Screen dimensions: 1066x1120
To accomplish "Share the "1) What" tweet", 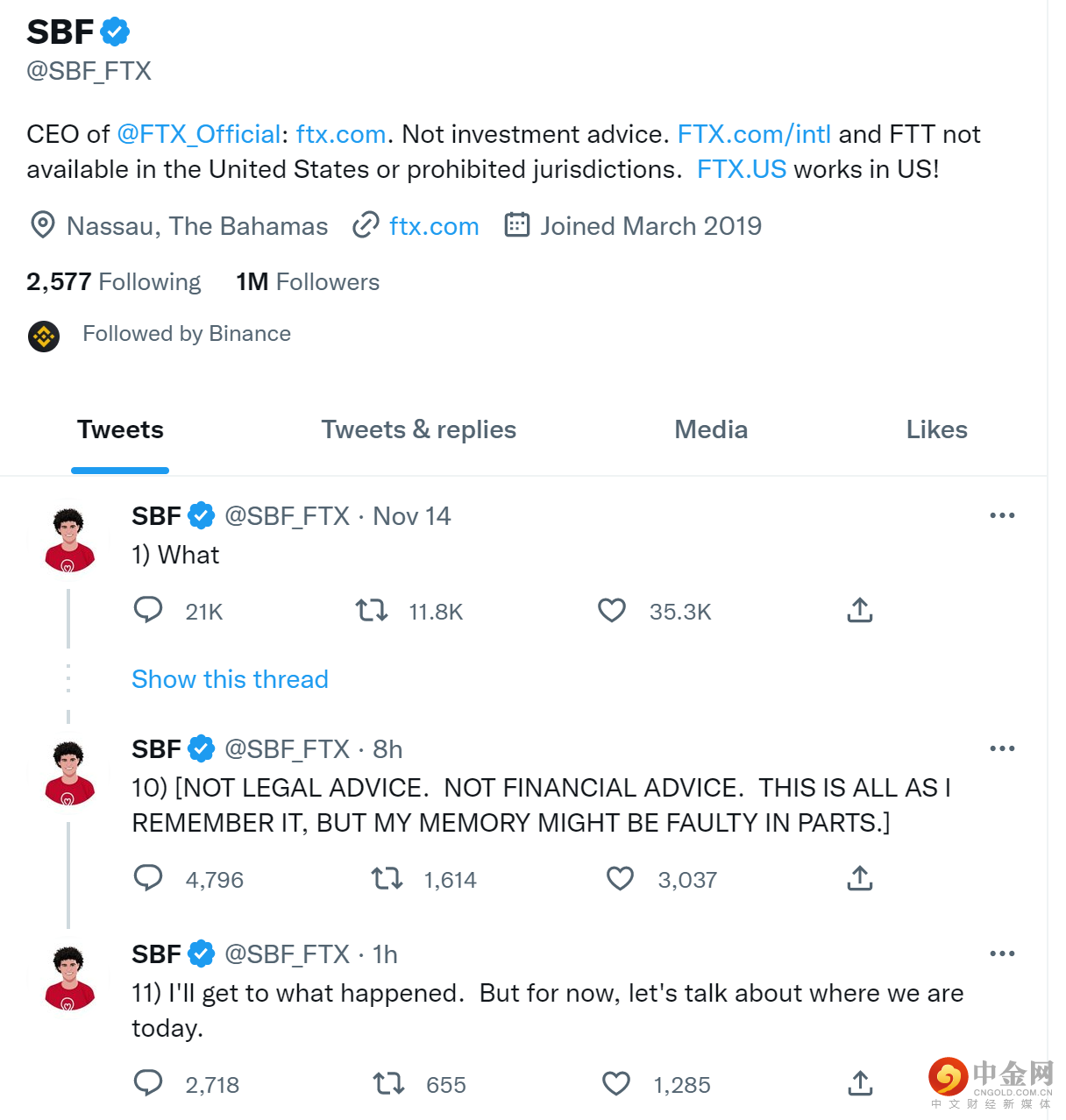I will coord(860,610).
